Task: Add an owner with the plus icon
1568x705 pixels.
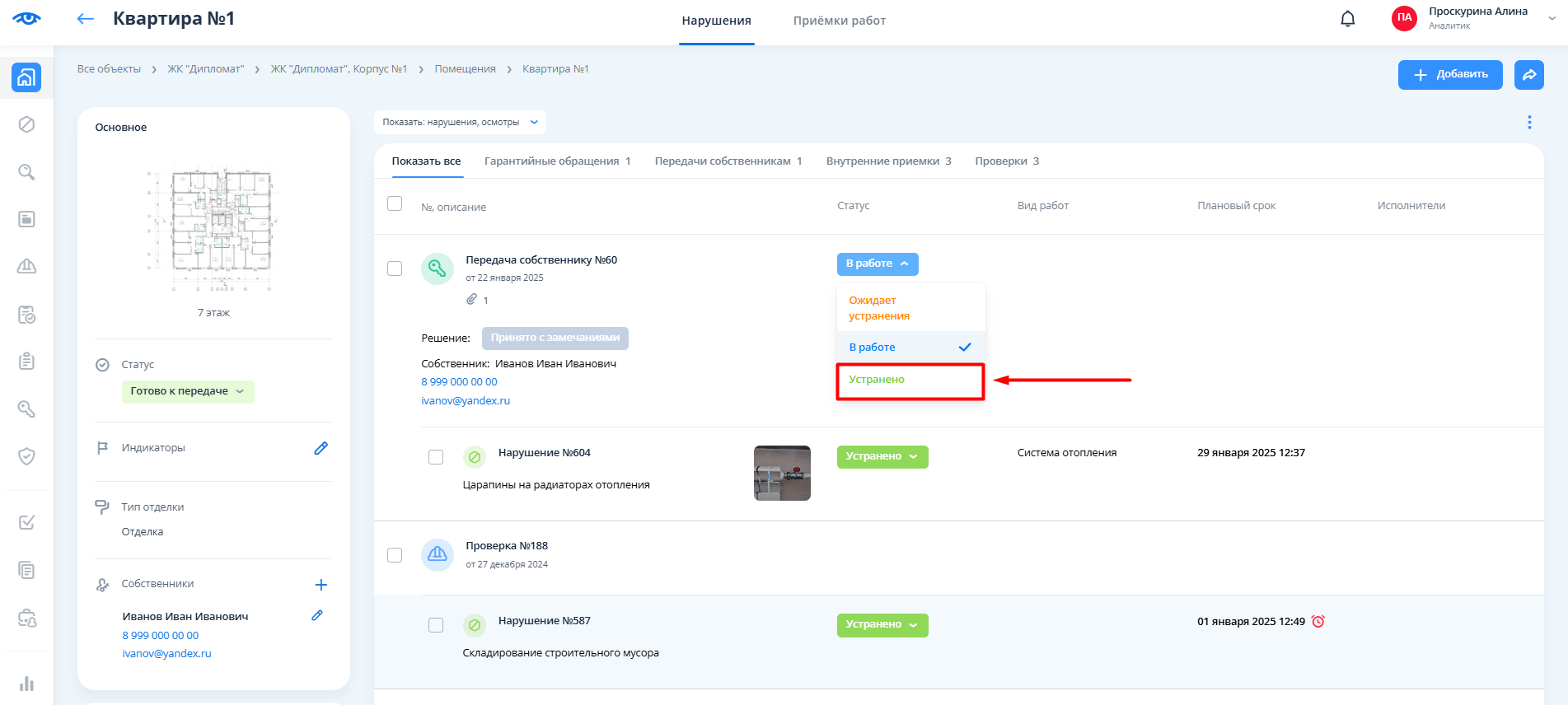Action: pos(321,585)
